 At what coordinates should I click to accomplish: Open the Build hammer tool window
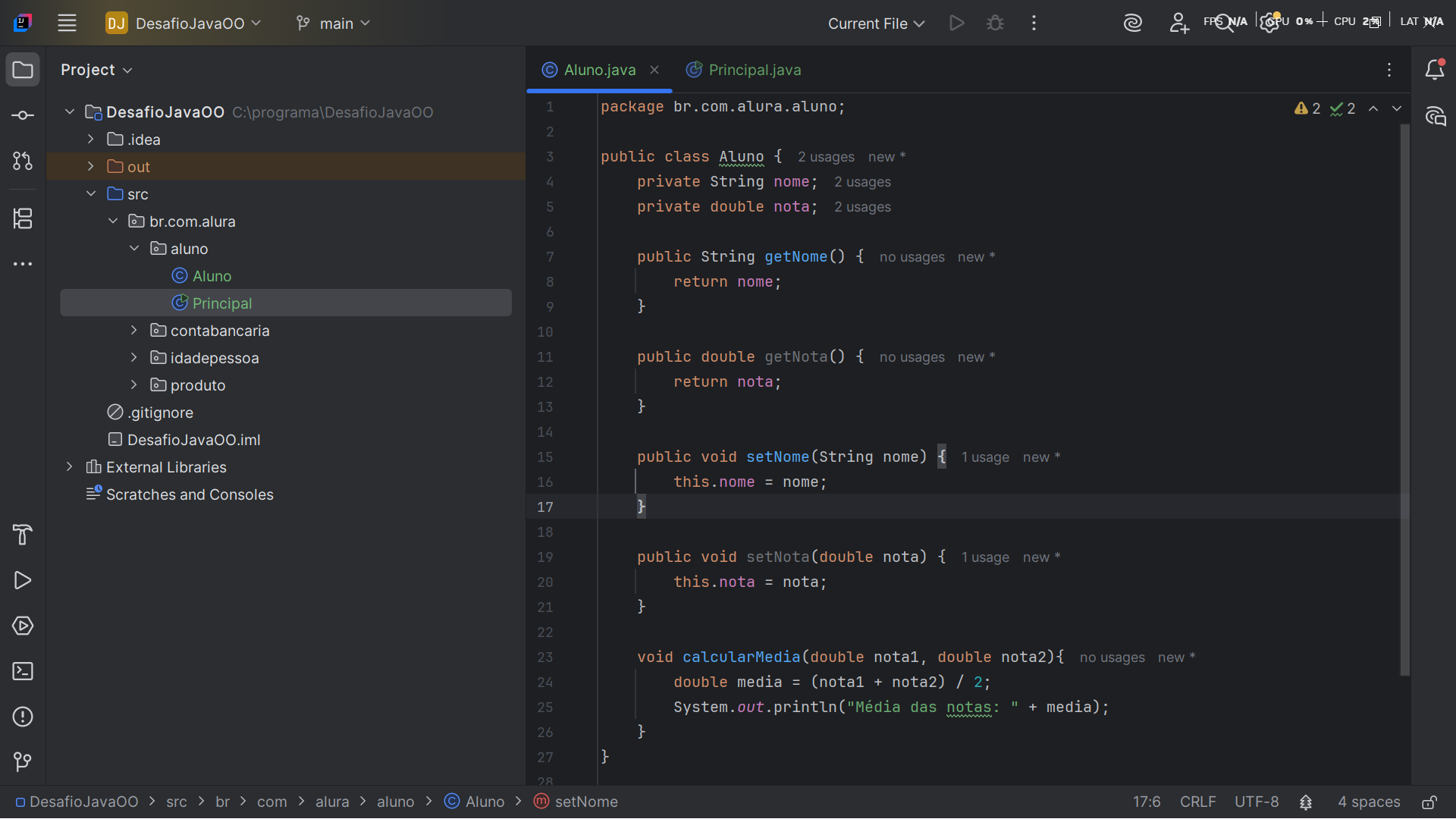(x=23, y=535)
